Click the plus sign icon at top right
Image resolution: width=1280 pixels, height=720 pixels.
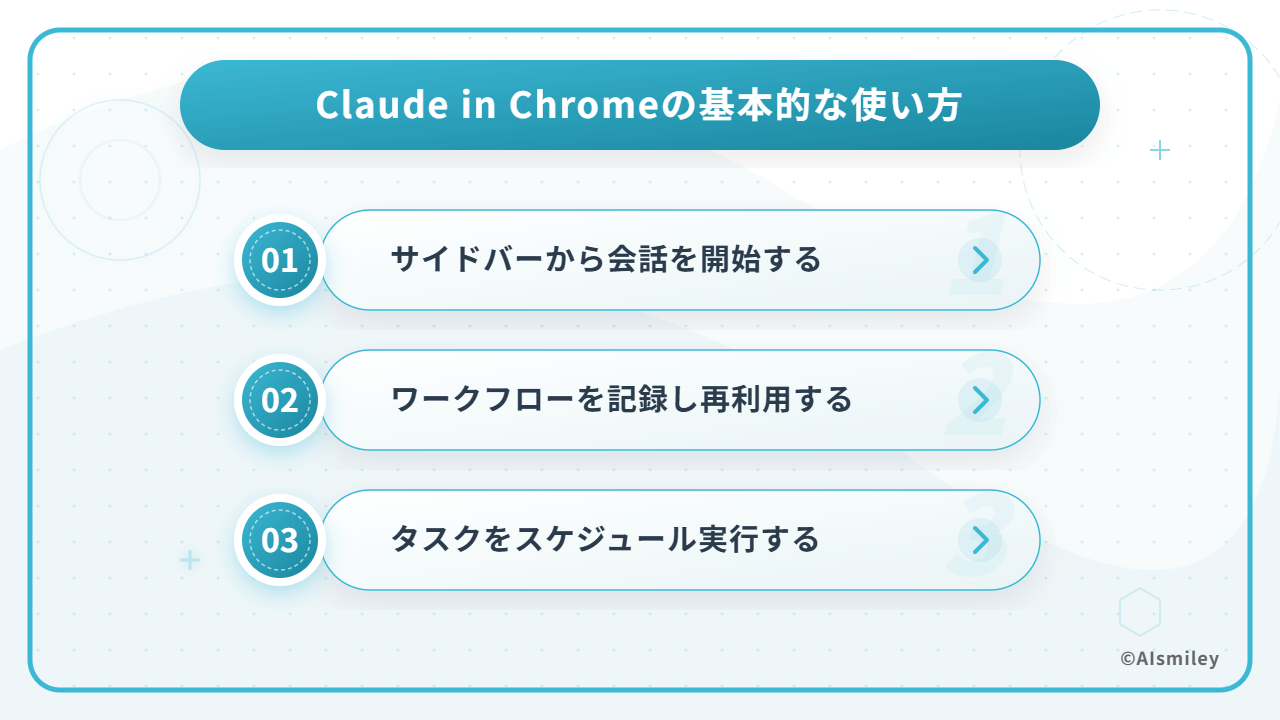pos(1160,150)
